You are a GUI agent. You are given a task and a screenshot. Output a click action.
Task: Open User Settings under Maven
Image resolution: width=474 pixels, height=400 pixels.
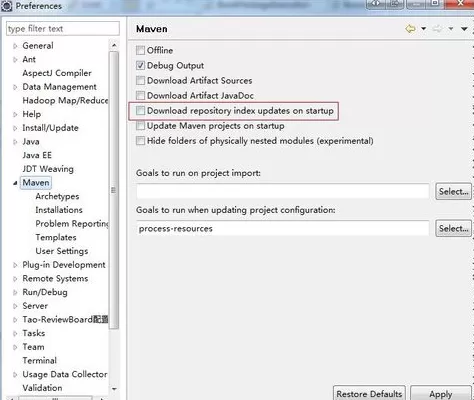pyautogui.click(x=62, y=251)
